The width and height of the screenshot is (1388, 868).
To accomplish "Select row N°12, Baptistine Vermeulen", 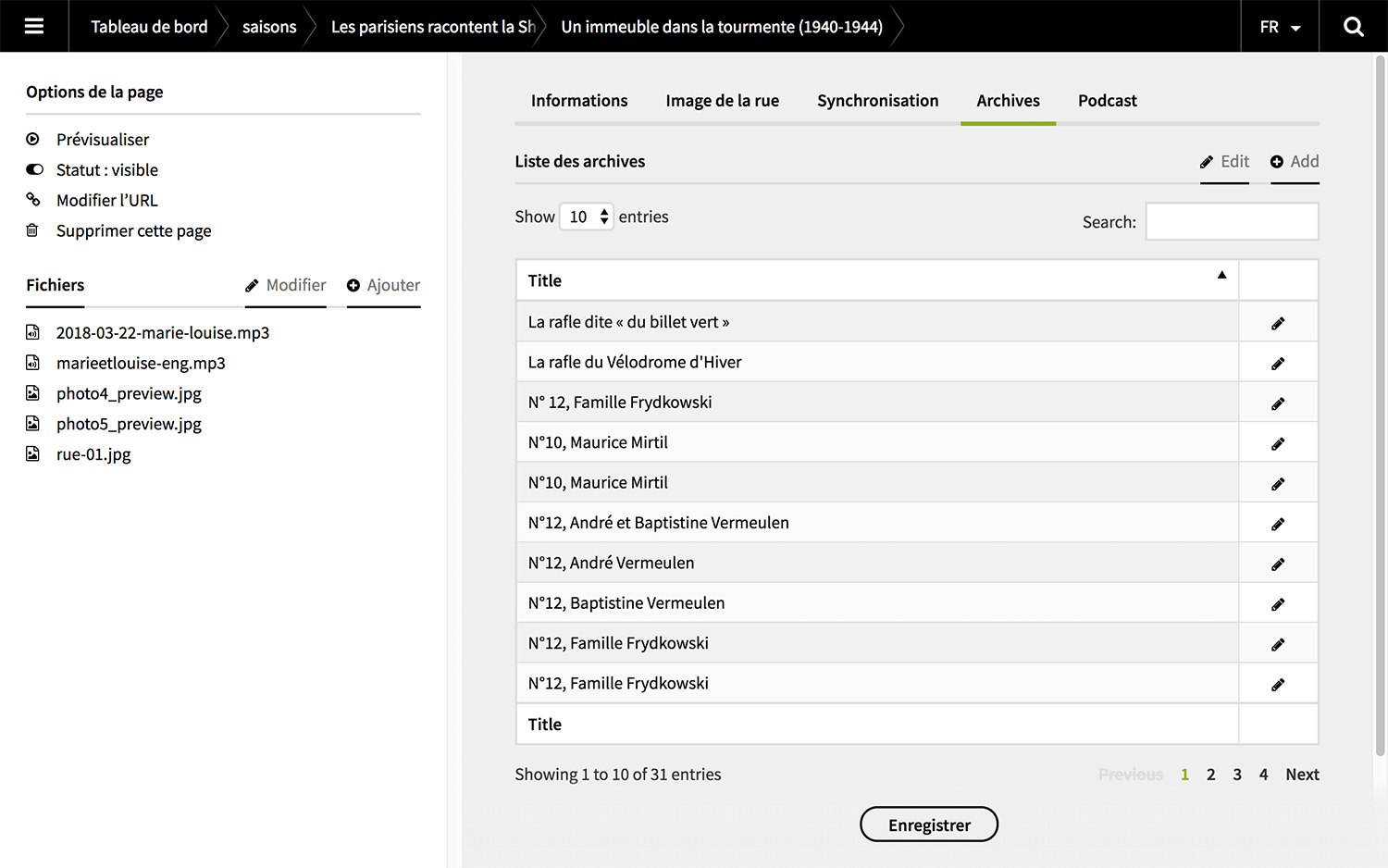I will coord(917,602).
